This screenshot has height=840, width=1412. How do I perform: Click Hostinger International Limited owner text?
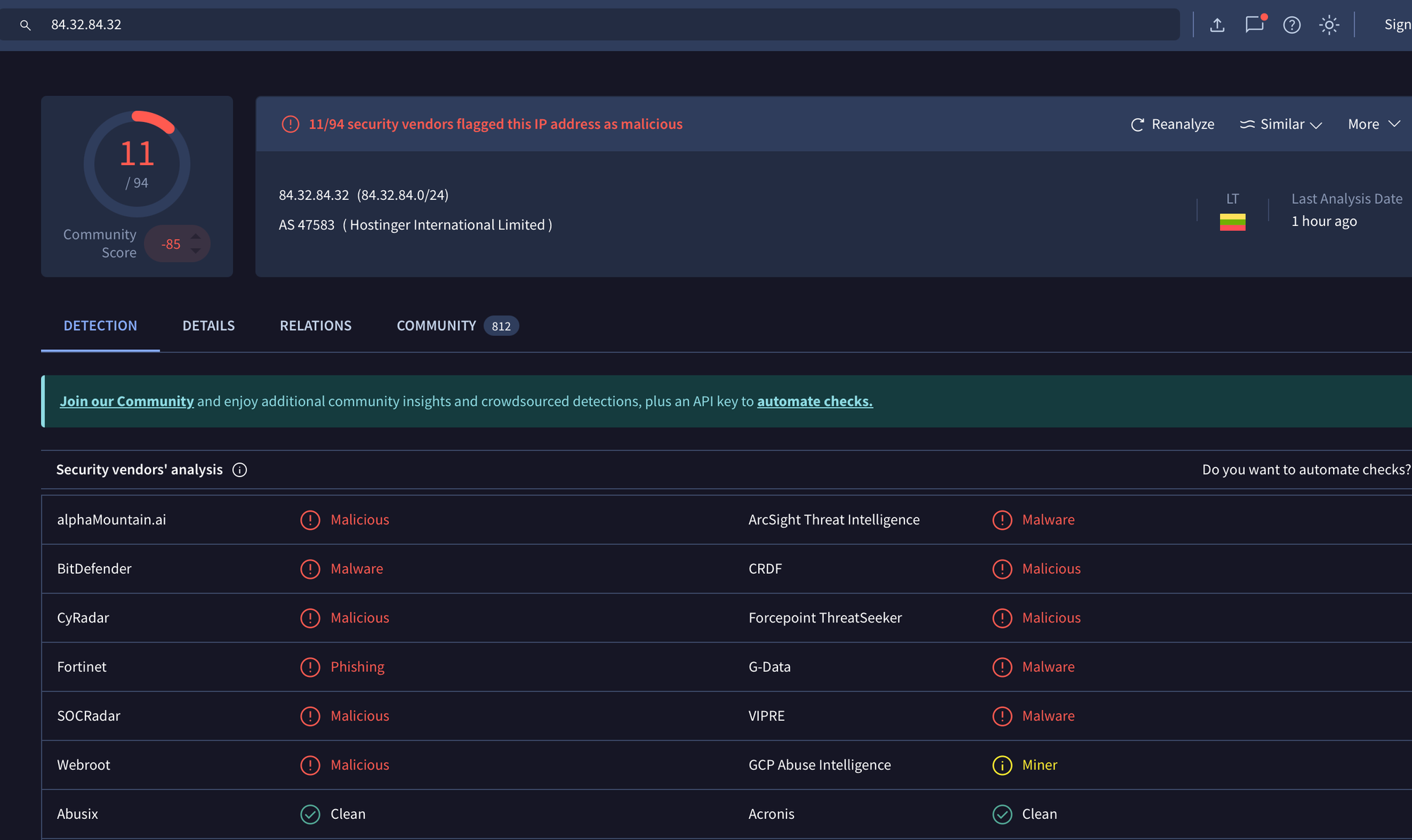point(448,225)
